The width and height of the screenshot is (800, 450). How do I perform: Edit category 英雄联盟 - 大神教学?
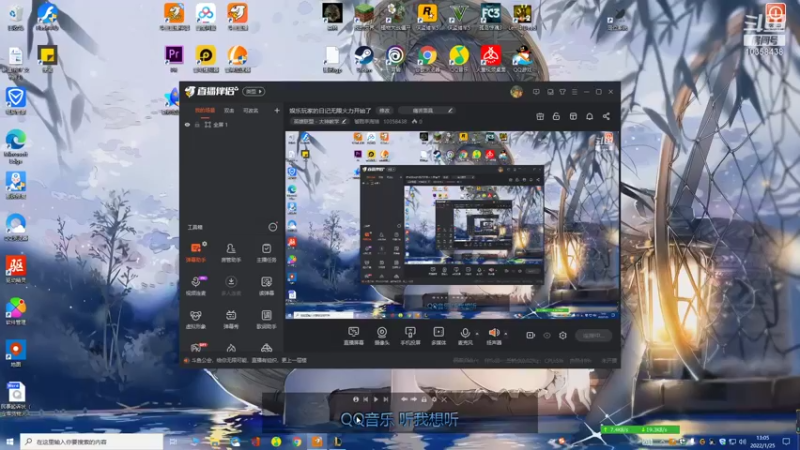[319, 121]
